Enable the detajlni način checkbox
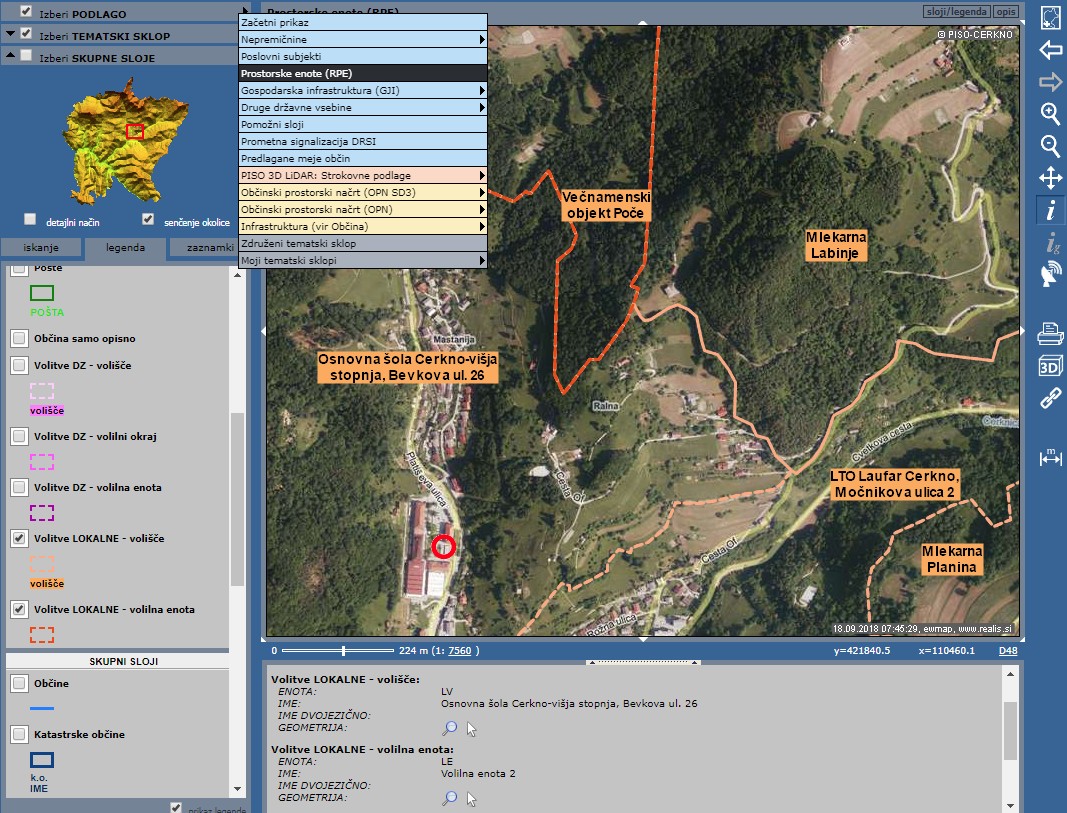 (30, 219)
